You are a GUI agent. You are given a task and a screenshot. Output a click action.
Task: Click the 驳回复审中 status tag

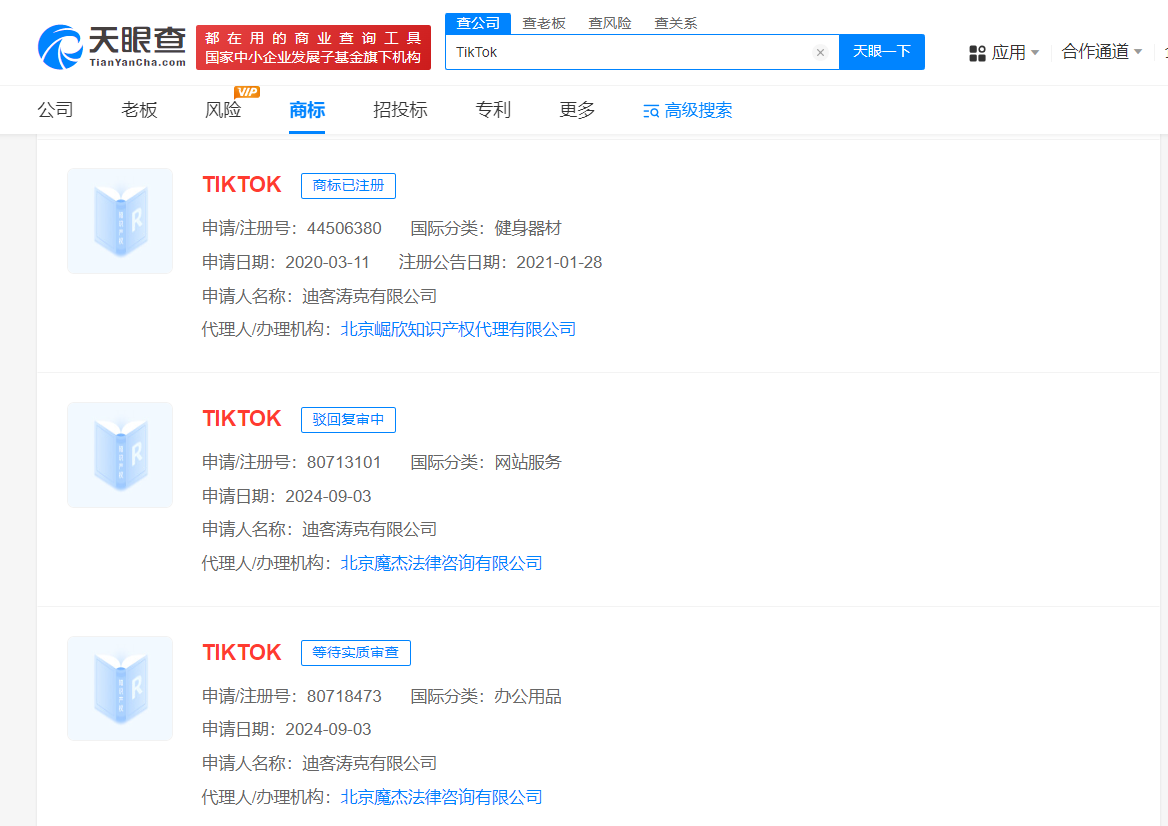[x=348, y=420]
